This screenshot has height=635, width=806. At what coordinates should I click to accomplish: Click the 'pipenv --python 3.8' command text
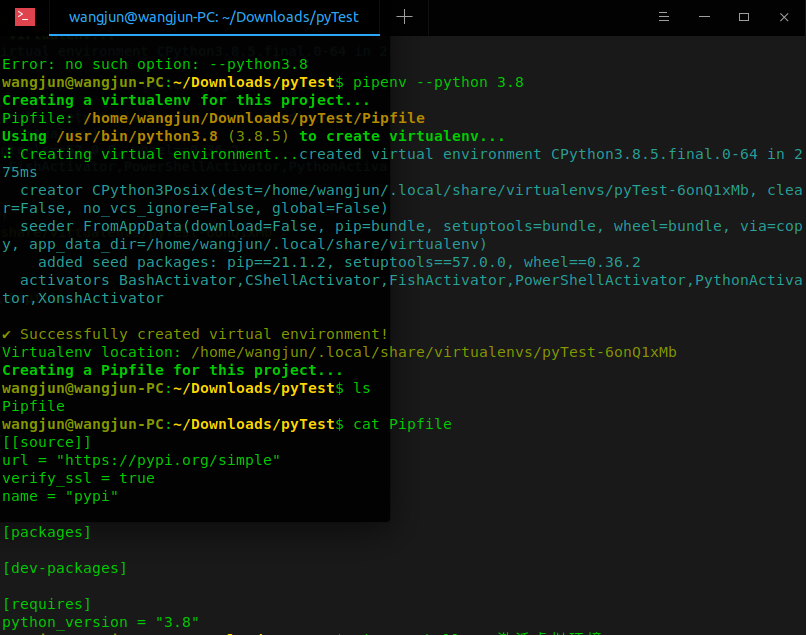coord(438,82)
